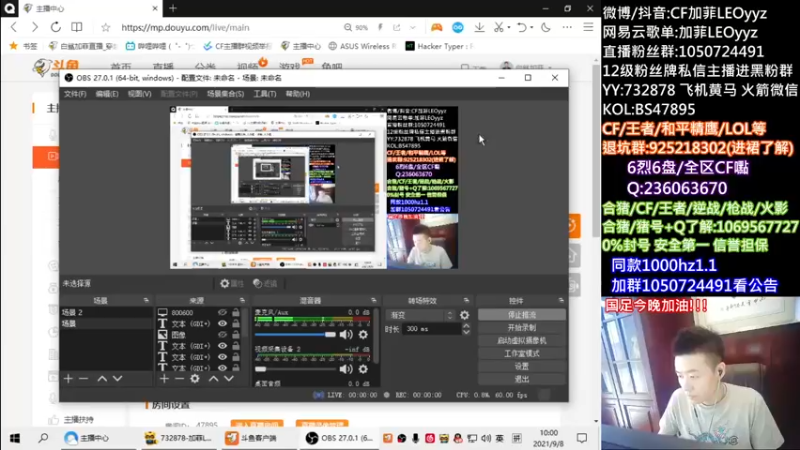Open transition properties gear next to 渐变
This screenshot has height=450, width=800.
click(x=464, y=315)
